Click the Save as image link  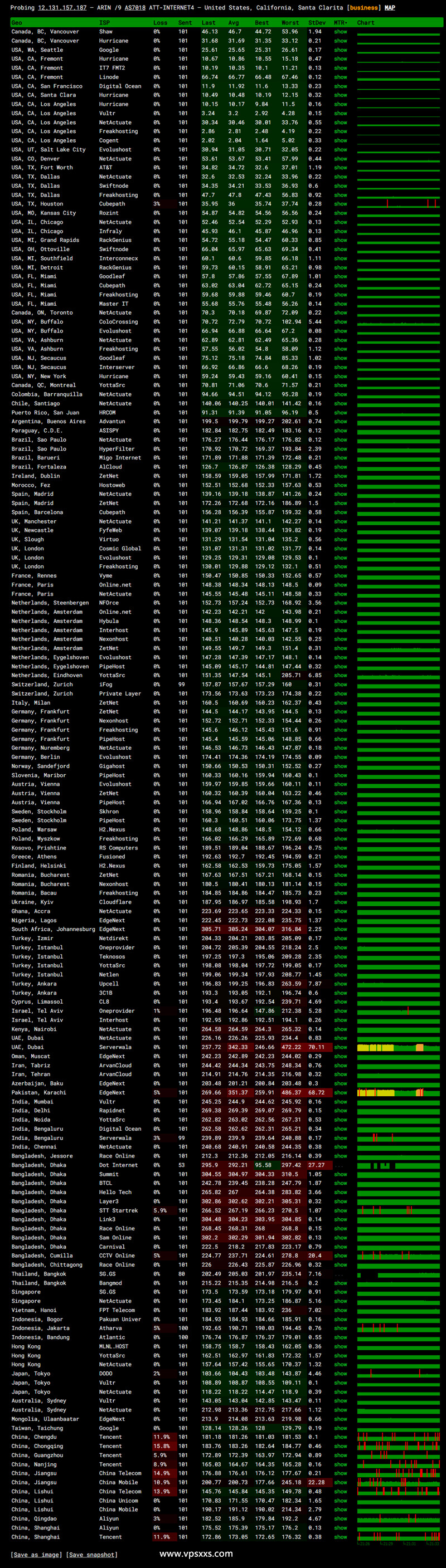36,1554
